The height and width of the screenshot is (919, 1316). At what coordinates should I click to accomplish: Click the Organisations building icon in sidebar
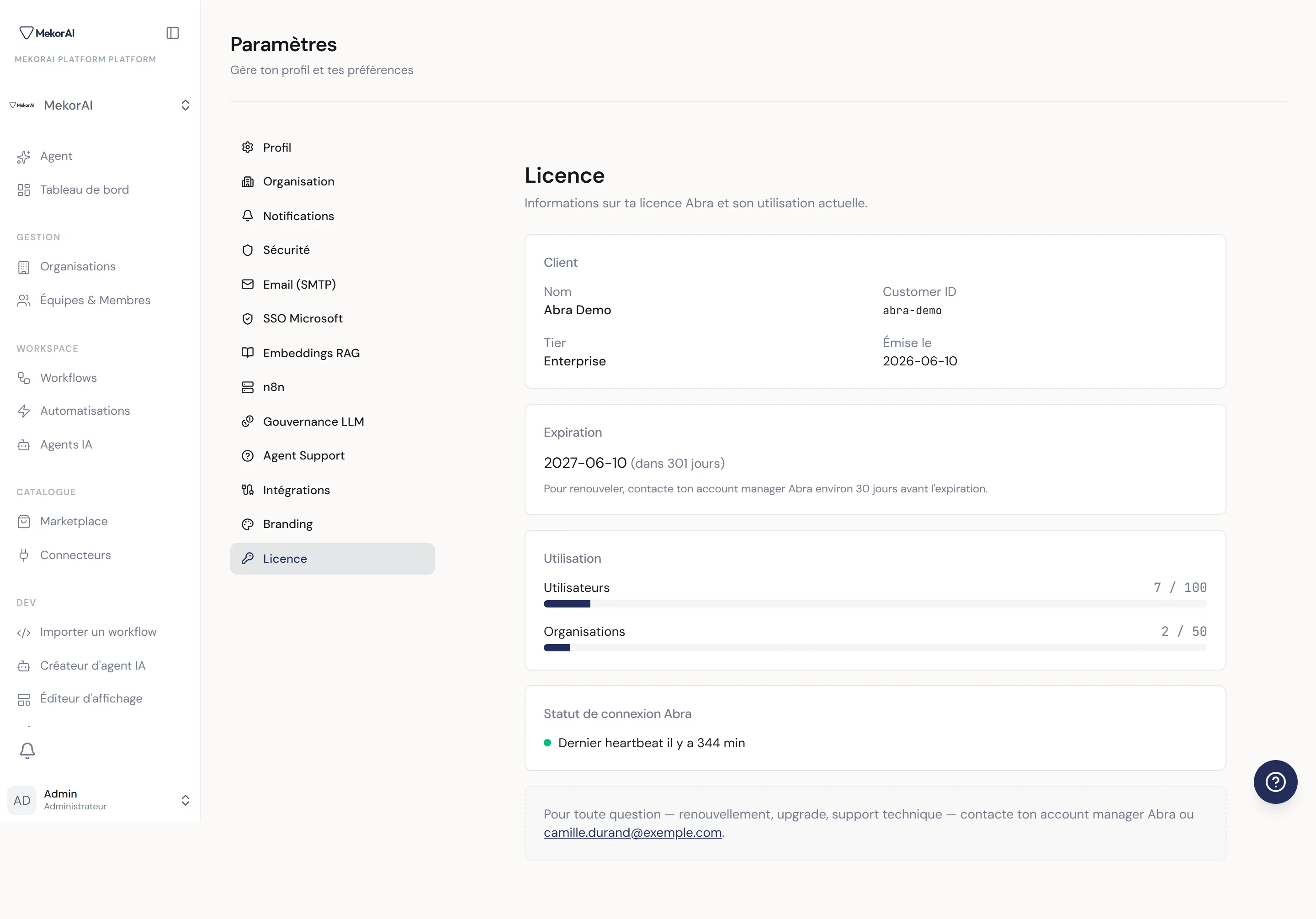tap(23, 267)
